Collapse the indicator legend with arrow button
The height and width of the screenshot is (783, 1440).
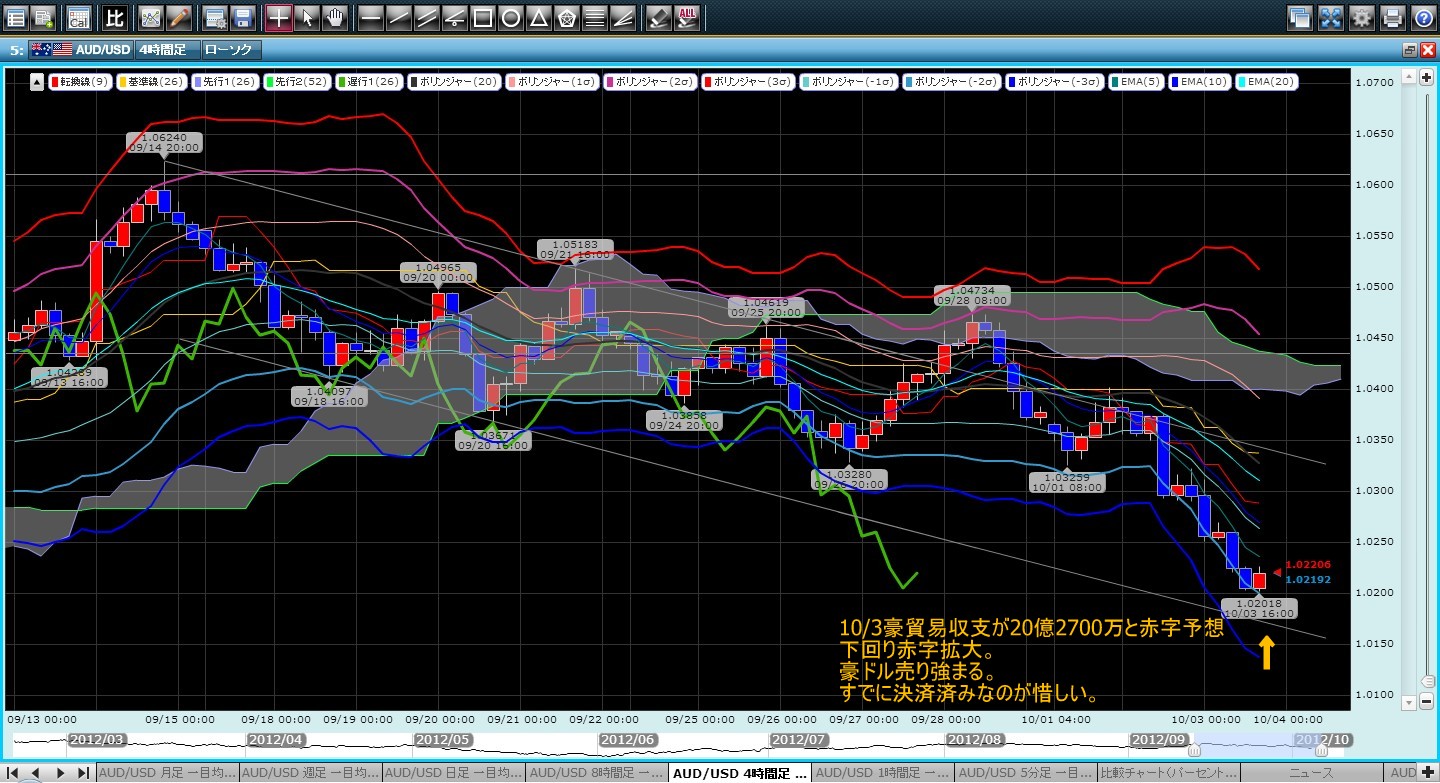point(36,82)
